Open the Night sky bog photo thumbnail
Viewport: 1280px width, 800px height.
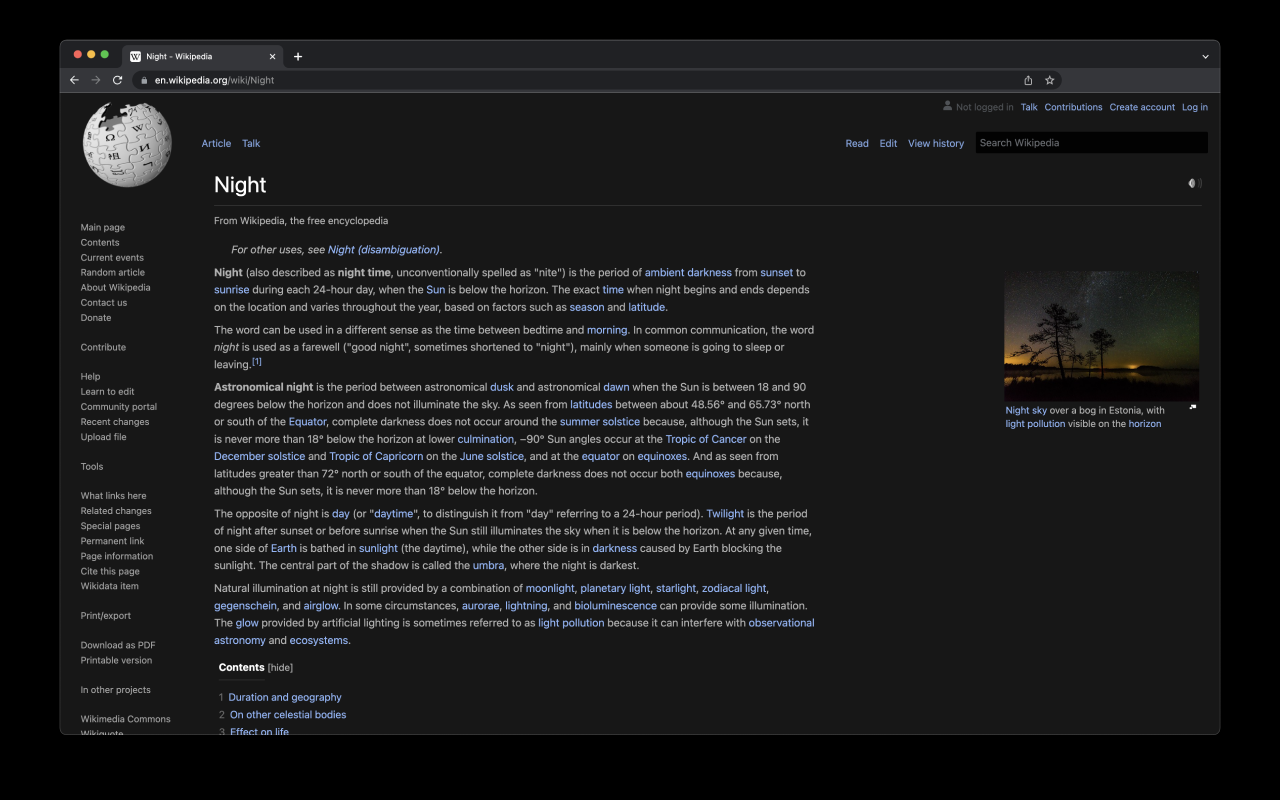[1101, 336]
